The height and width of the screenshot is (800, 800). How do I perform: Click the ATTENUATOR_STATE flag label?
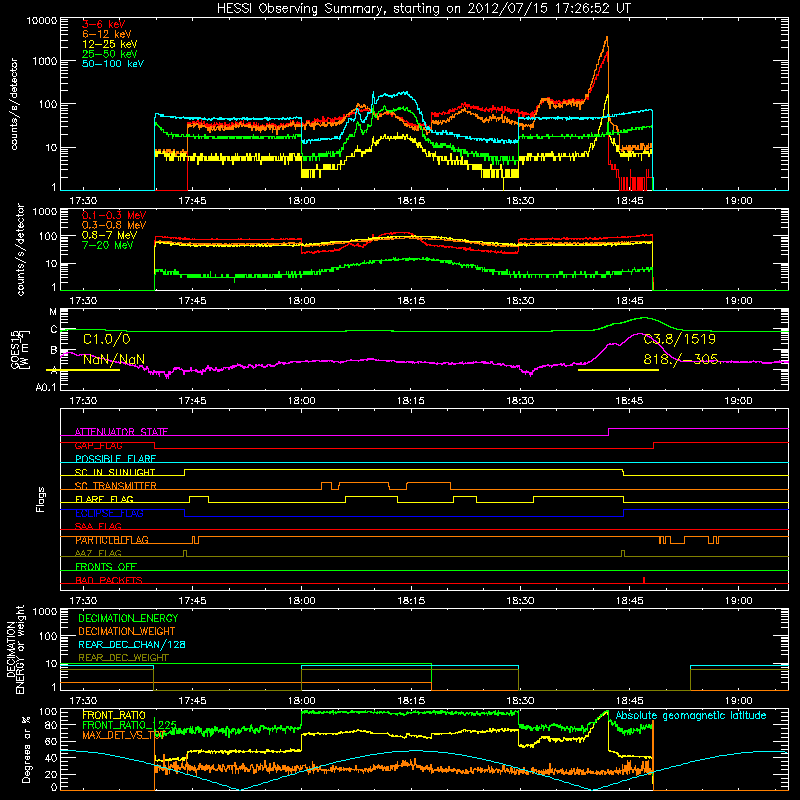pyautogui.click(x=121, y=432)
